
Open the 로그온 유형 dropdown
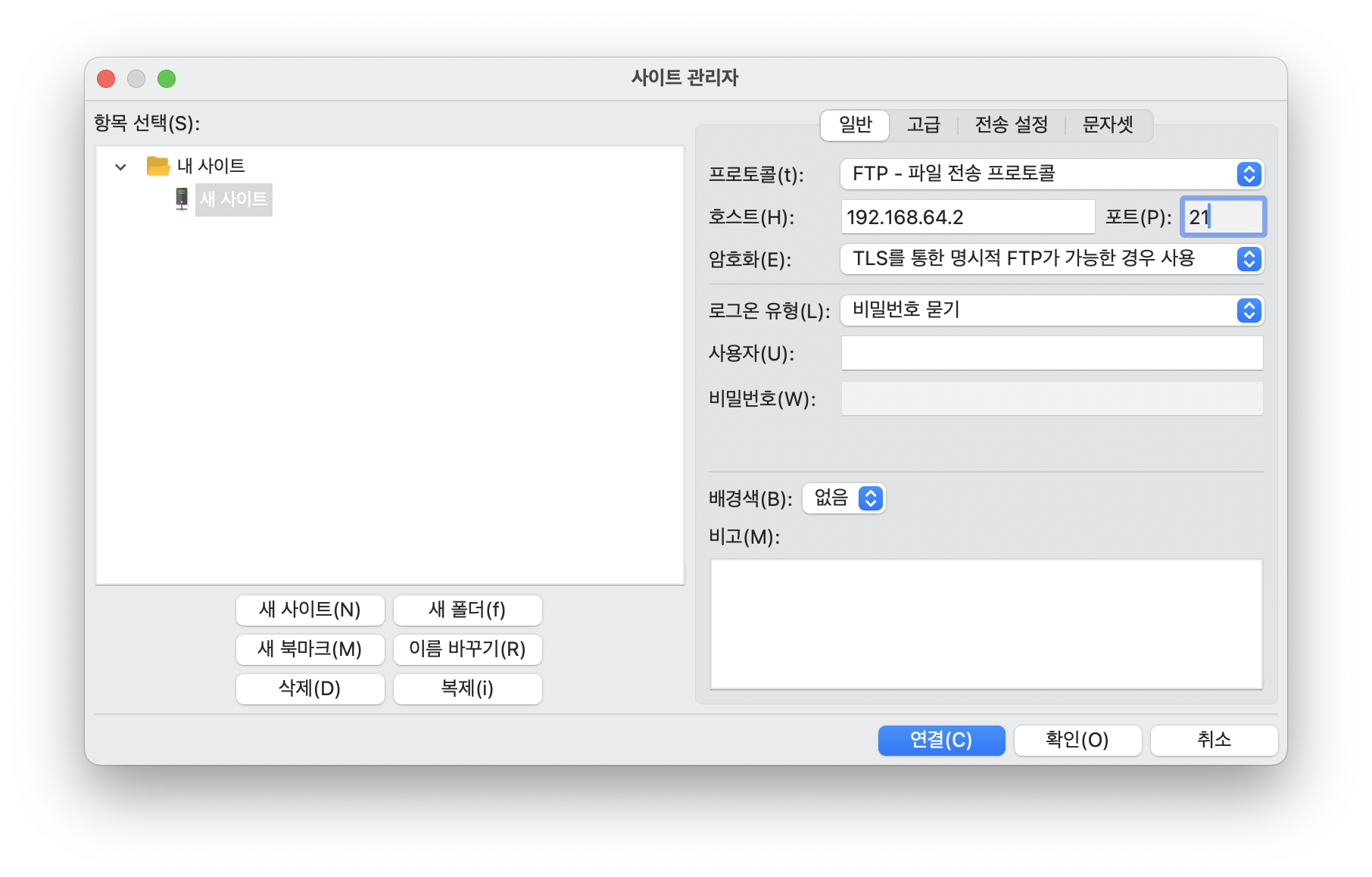point(1052,311)
